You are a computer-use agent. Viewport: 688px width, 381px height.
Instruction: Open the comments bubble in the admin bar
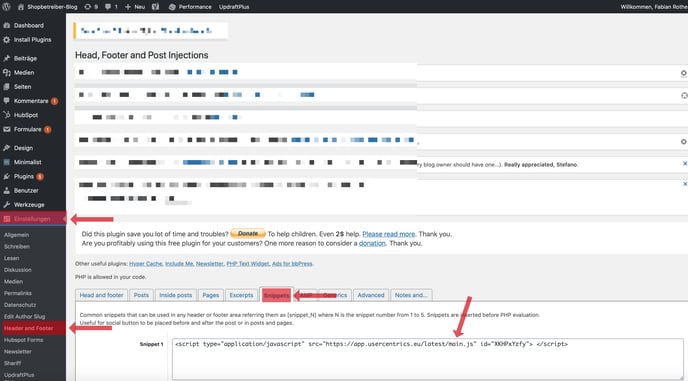coord(111,7)
